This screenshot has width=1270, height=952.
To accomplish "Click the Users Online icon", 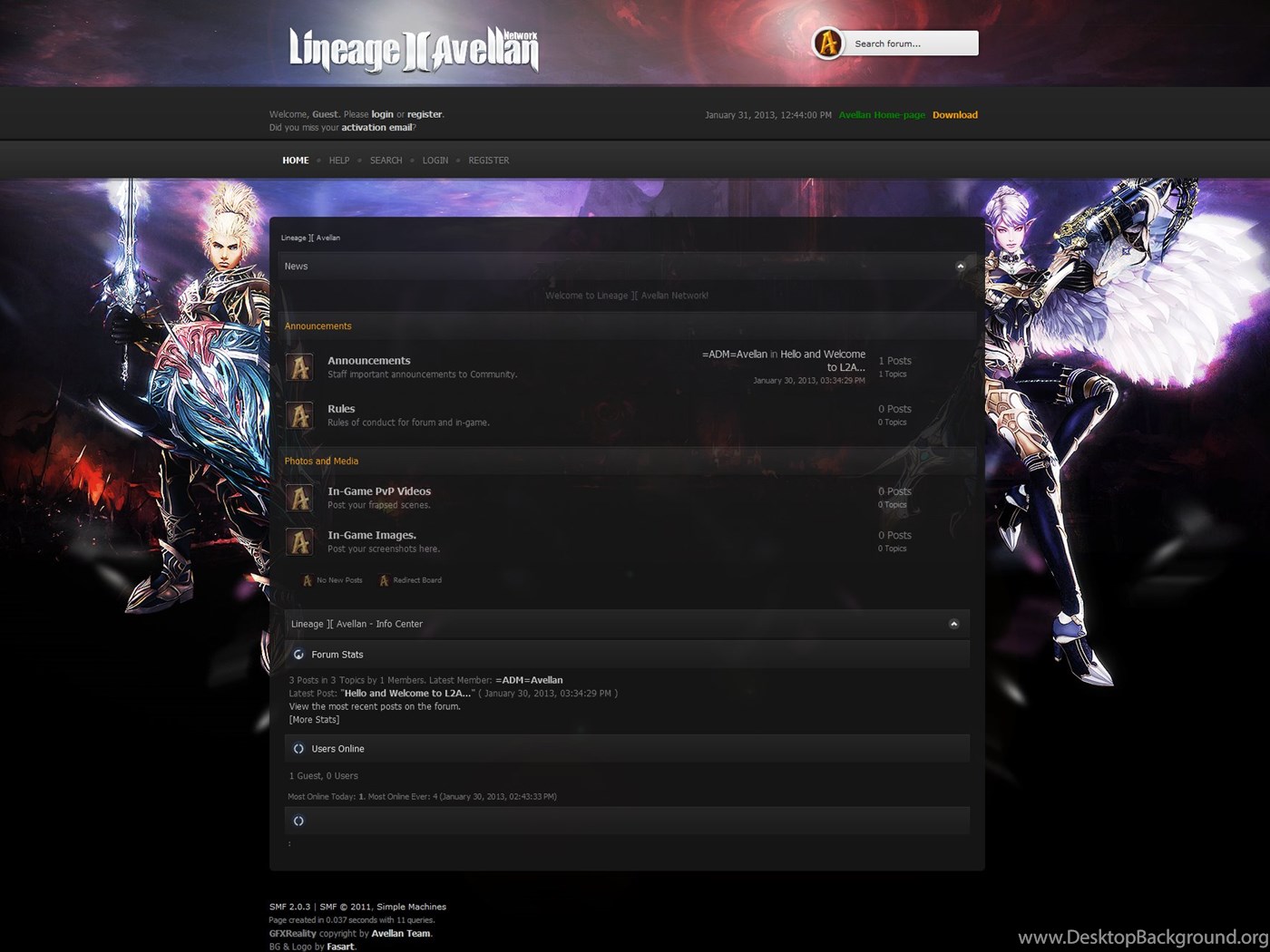I will pos(298,749).
